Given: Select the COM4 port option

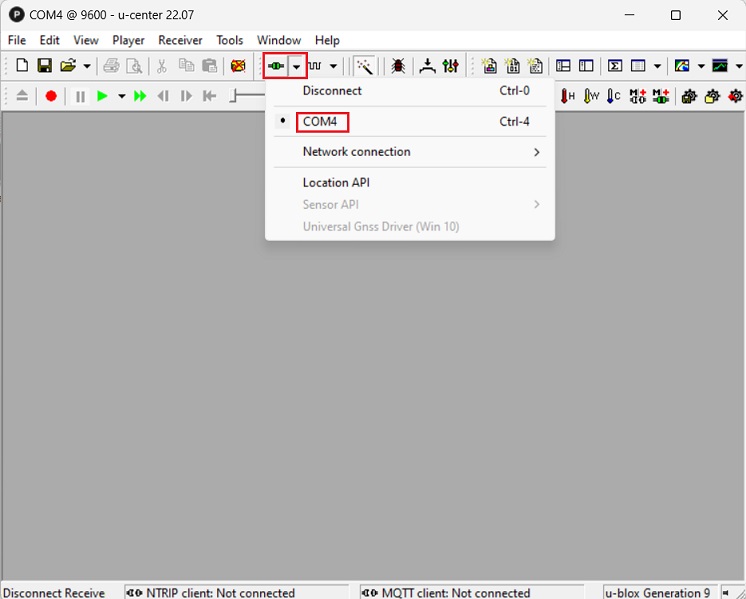Looking at the screenshot, I should pos(321,122).
